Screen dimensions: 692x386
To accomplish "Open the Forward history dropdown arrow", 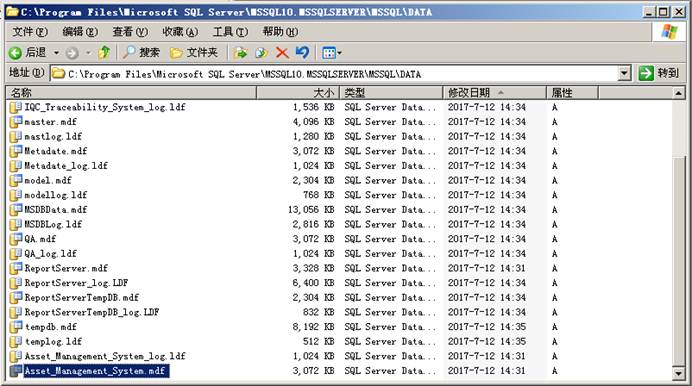I will pos(88,53).
